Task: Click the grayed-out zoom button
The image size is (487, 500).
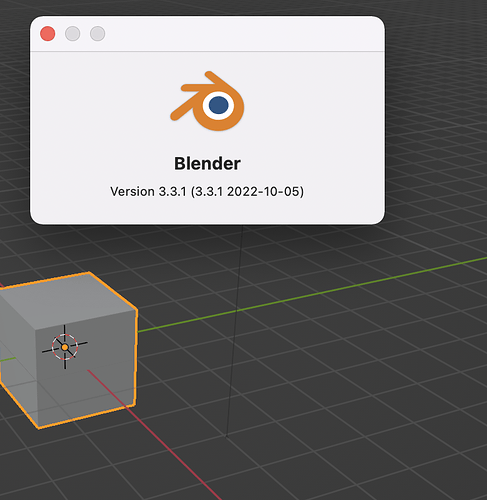Action: [x=98, y=34]
